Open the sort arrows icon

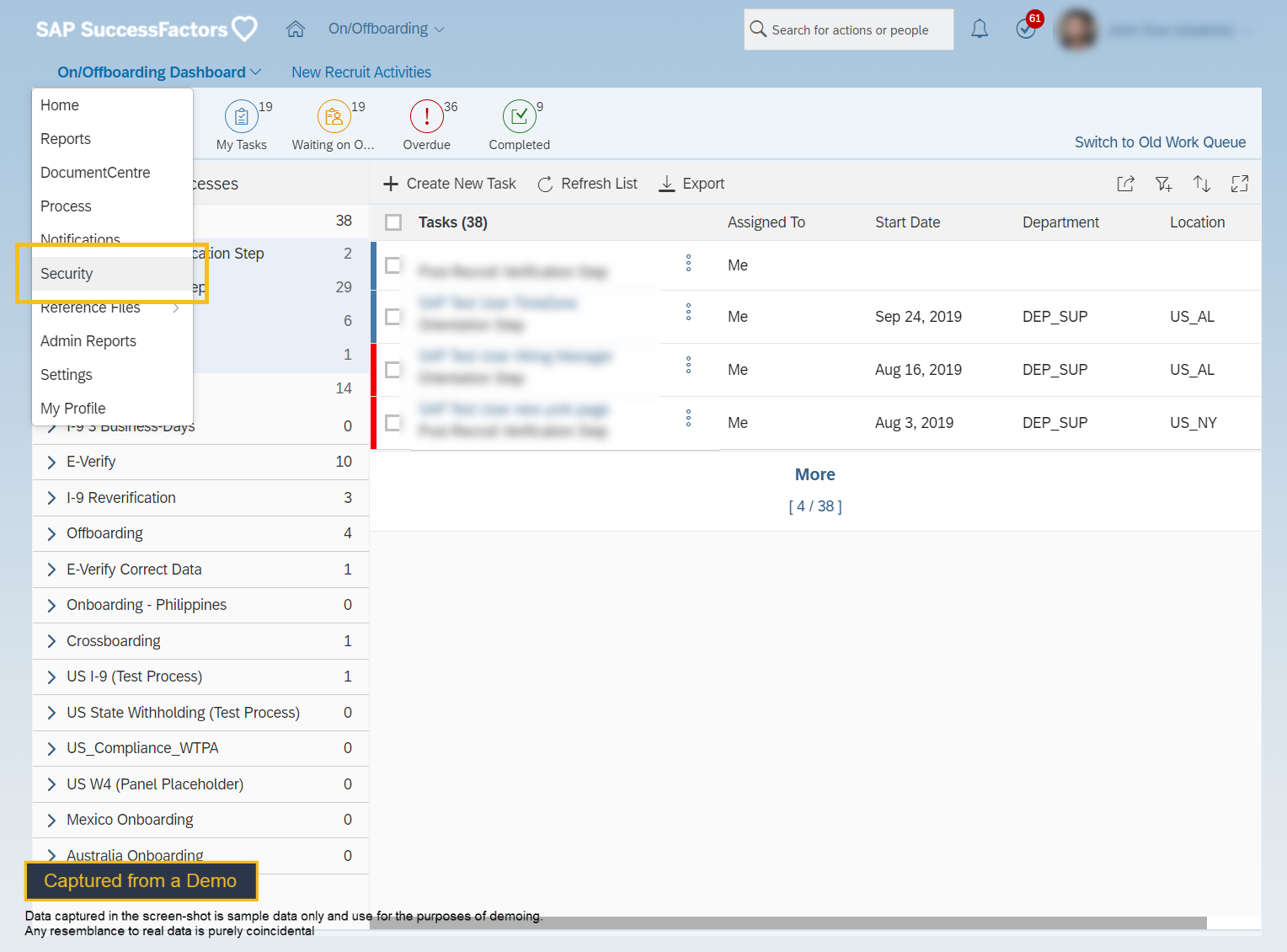[x=1202, y=184]
